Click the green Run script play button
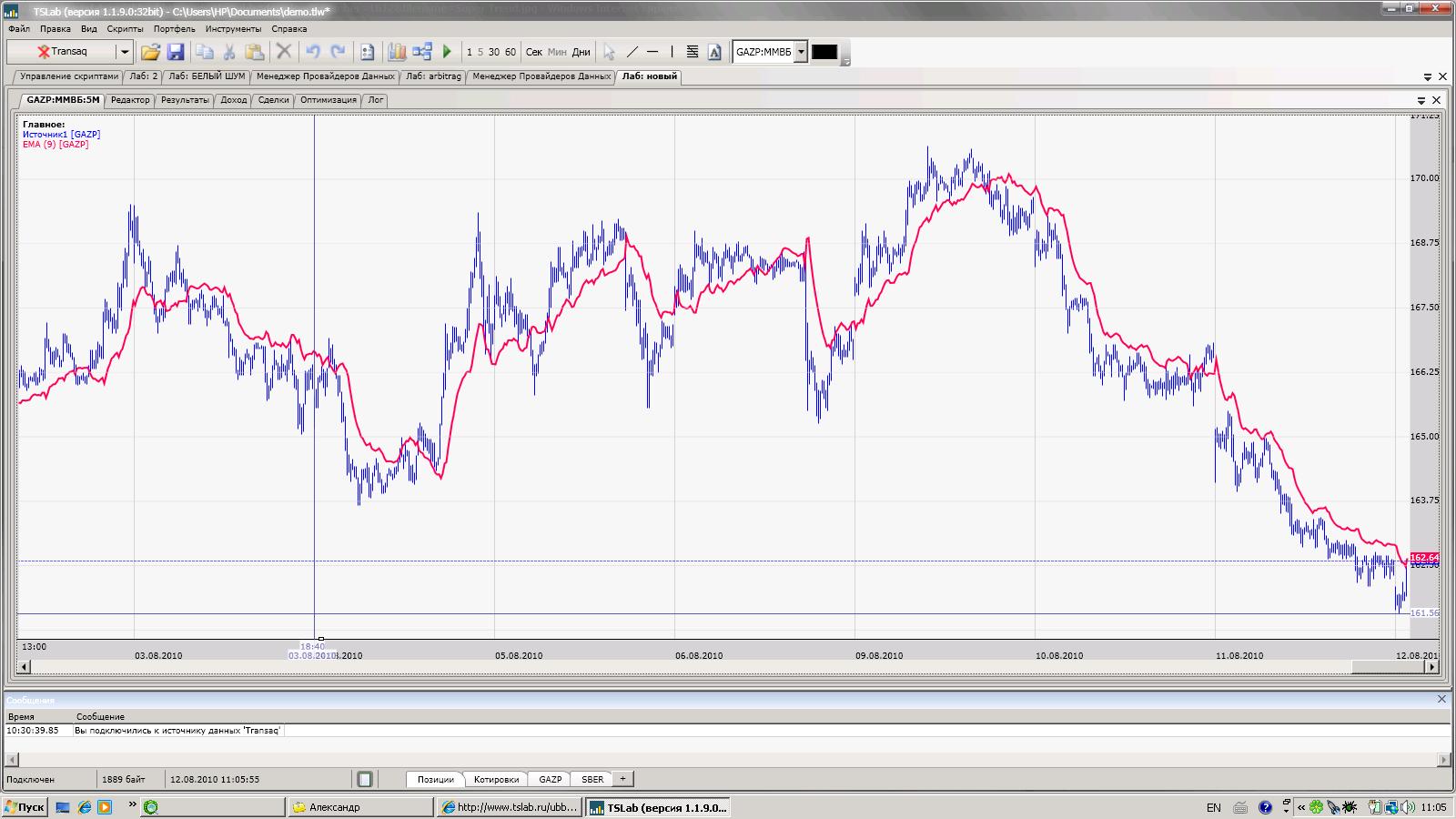This screenshot has height=819, width=1456. (447, 52)
